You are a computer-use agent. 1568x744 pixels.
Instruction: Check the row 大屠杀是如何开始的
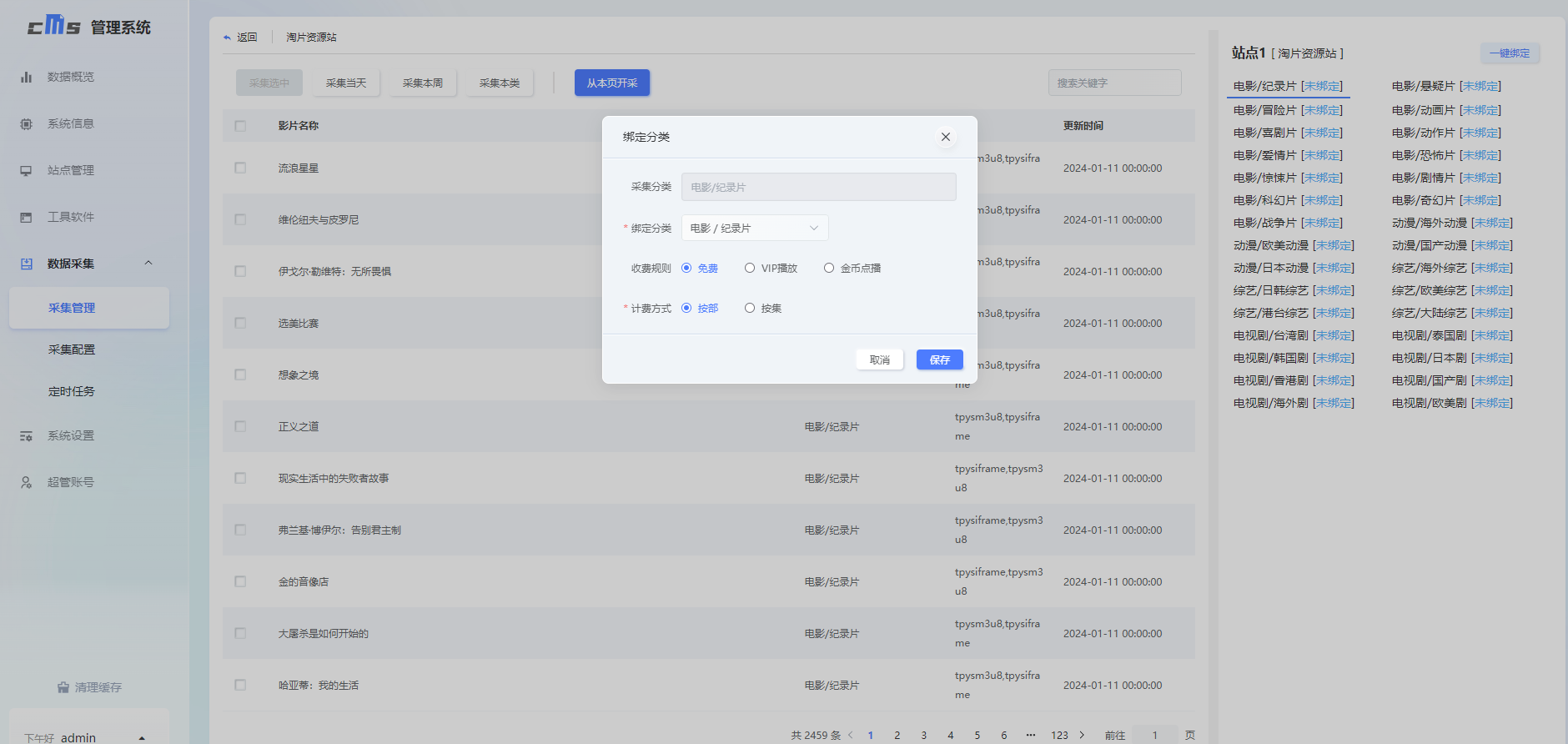pos(240,633)
